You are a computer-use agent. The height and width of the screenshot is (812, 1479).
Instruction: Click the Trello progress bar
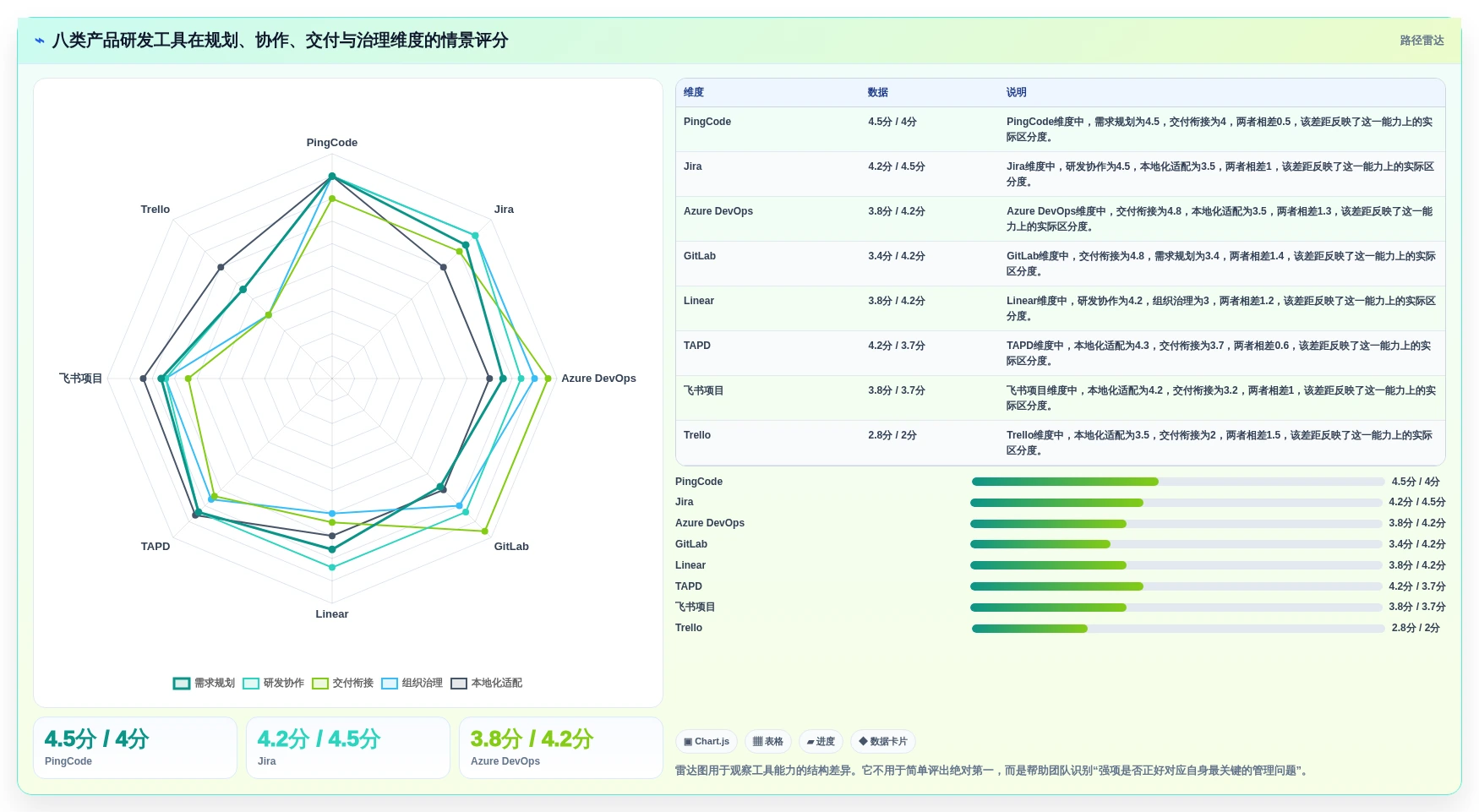(1178, 629)
